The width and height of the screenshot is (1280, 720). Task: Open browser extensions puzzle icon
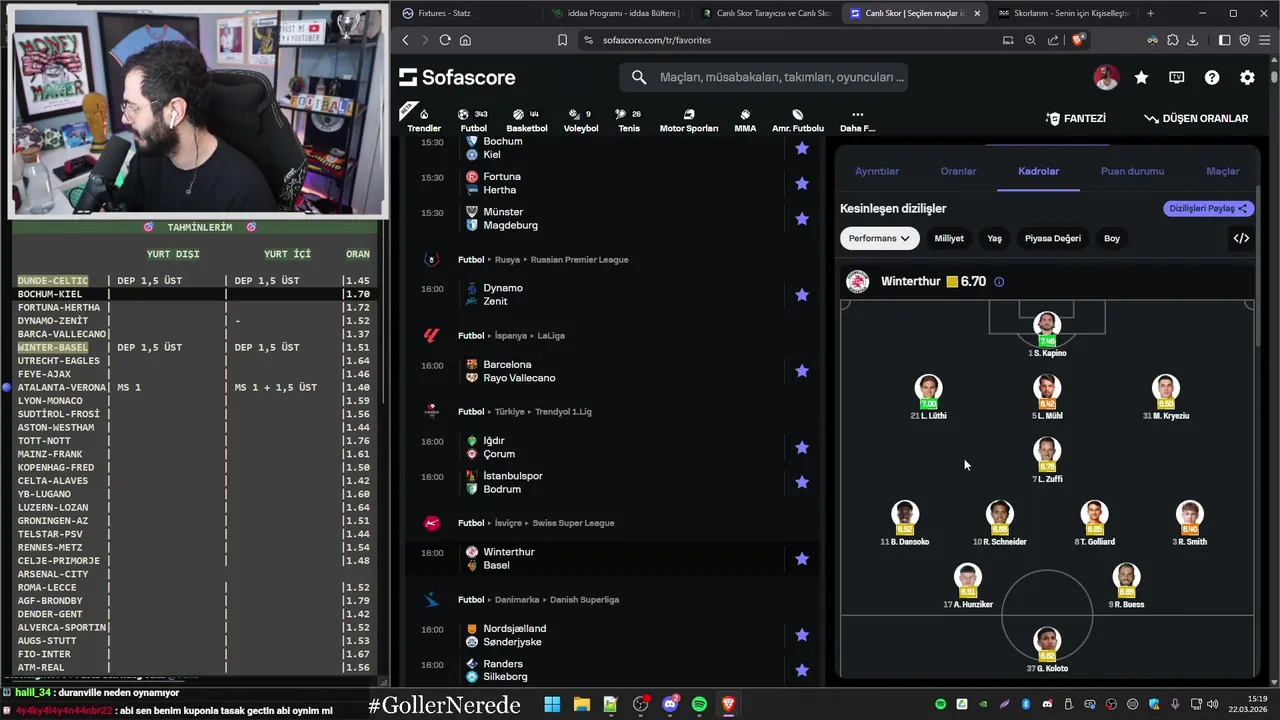click(1173, 40)
